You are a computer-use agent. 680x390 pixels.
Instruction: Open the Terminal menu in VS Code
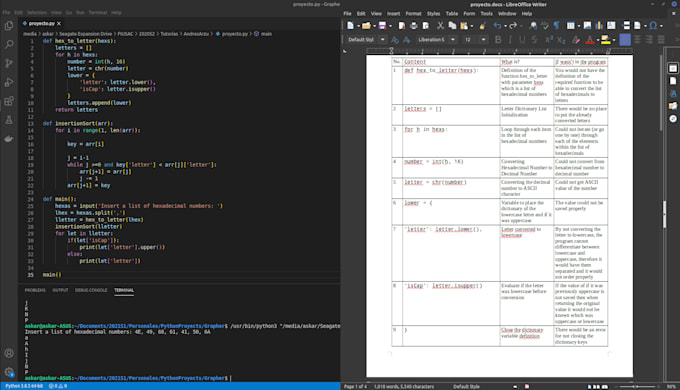point(98,13)
